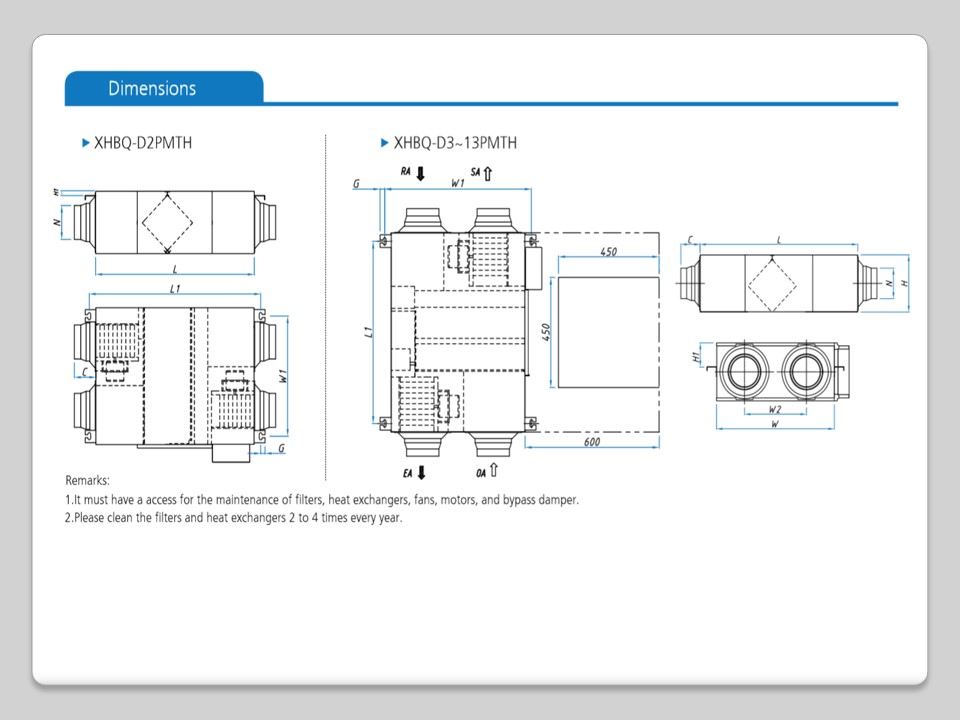This screenshot has width=960, height=720.
Task: Click the XHBQ-D2PMTH model heading
Action: [143, 143]
